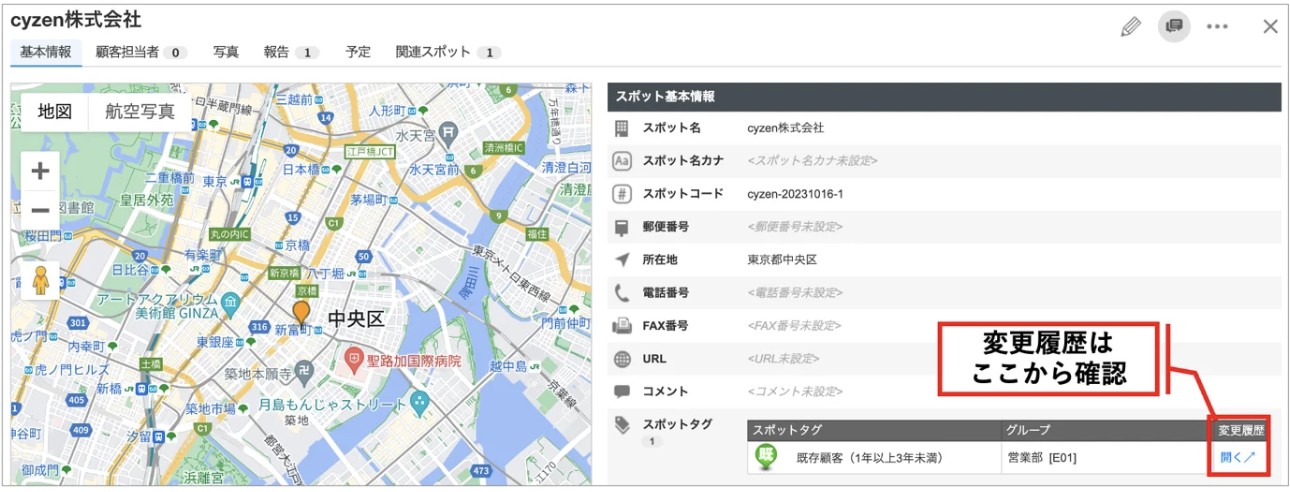Click the コメント未設定 placeholder

click(795, 392)
